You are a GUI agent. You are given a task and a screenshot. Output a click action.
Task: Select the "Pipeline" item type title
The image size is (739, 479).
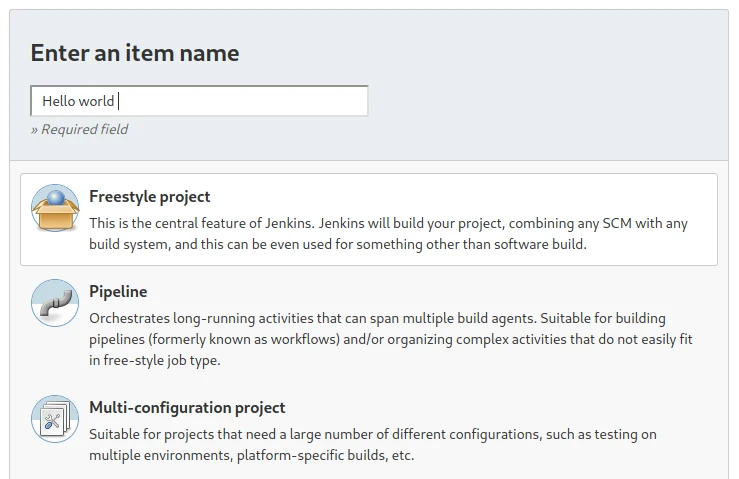pos(118,292)
